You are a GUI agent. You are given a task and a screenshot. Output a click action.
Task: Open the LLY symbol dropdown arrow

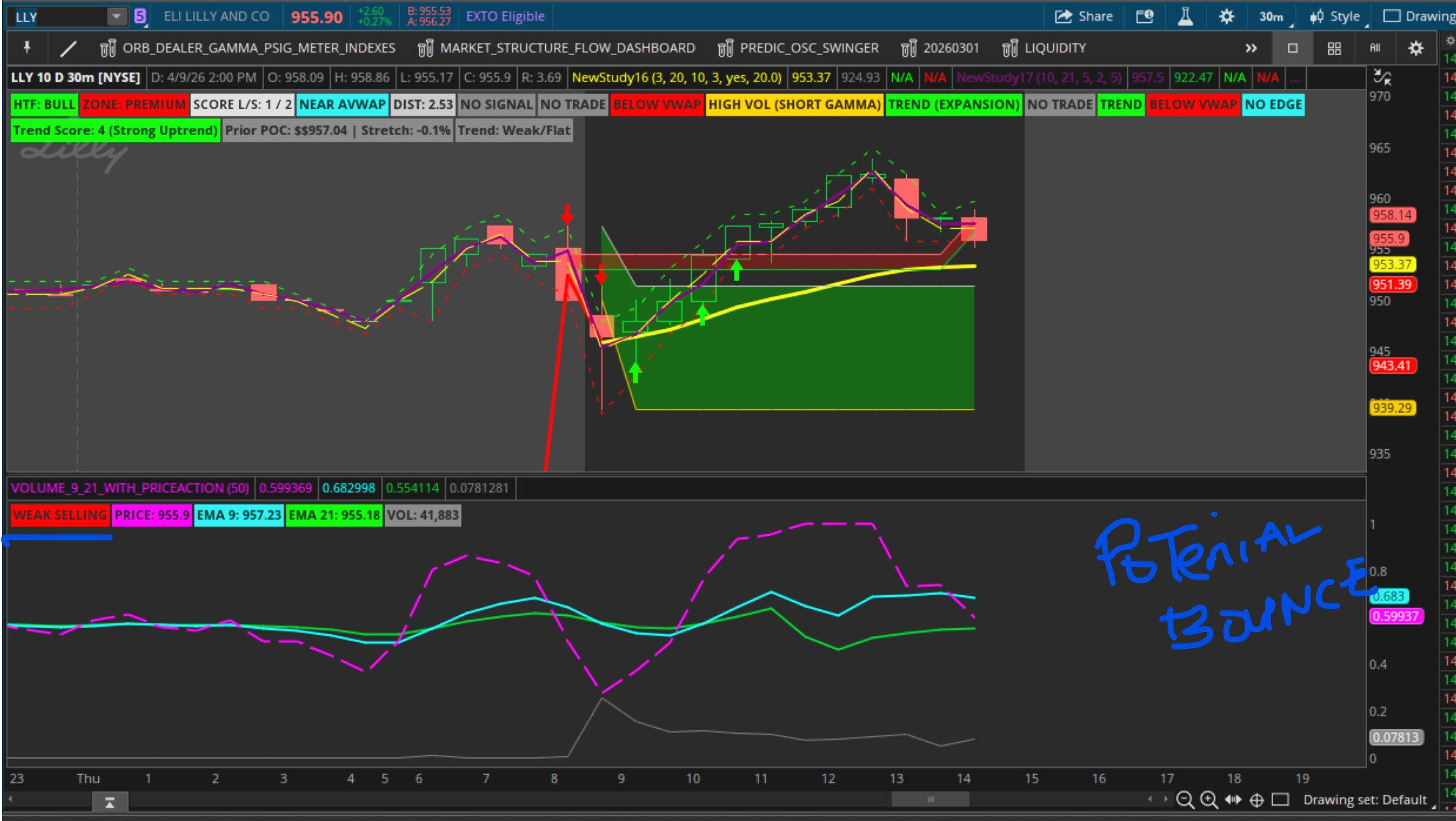[116, 16]
